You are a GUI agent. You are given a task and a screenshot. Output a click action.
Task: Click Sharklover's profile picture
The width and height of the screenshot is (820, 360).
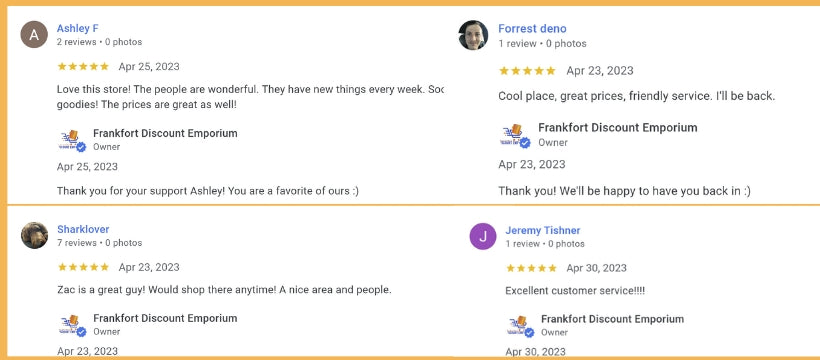pos(35,235)
